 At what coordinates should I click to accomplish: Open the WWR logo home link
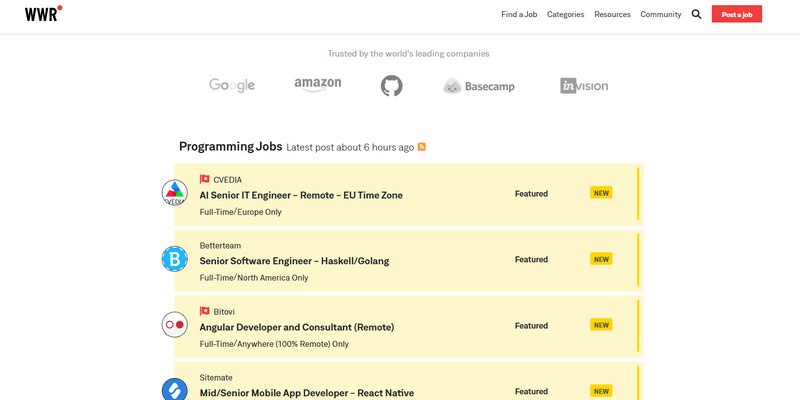(x=43, y=14)
